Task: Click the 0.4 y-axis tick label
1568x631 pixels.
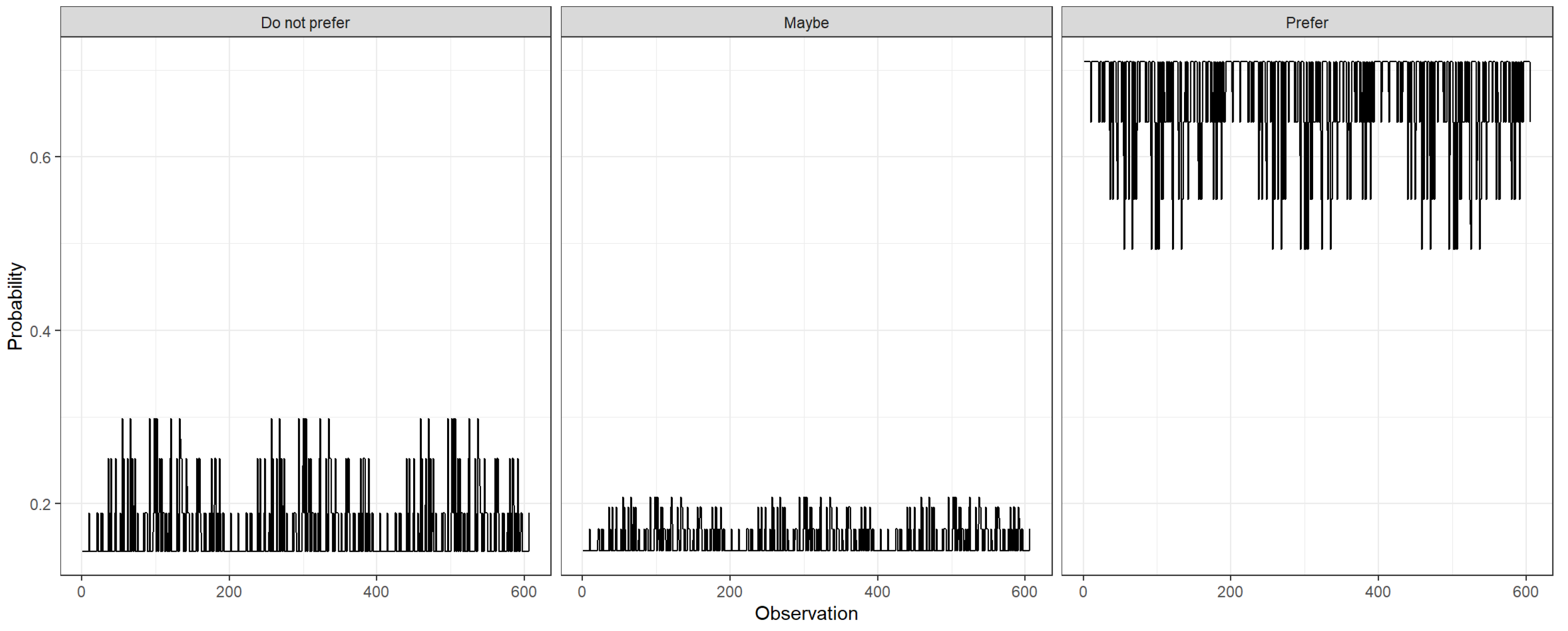Action: point(40,331)
